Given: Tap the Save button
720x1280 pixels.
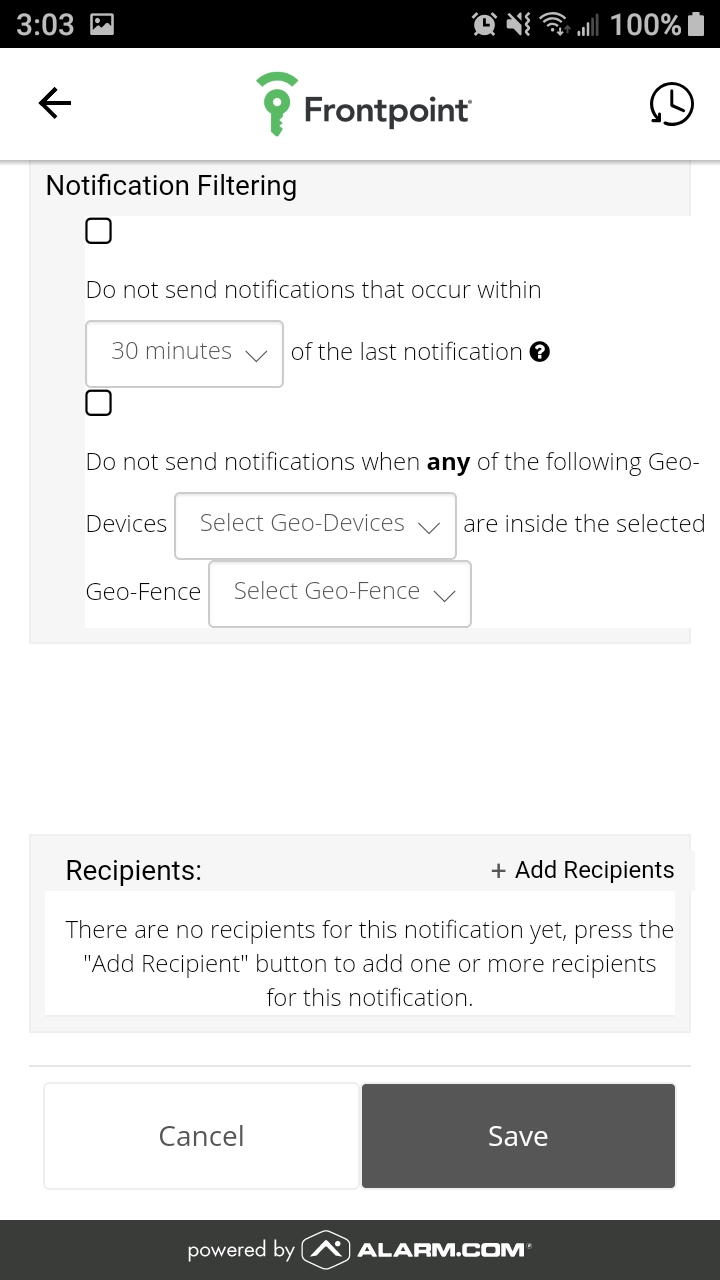Looking at the screenshot, I should (x=518, y=1136).
